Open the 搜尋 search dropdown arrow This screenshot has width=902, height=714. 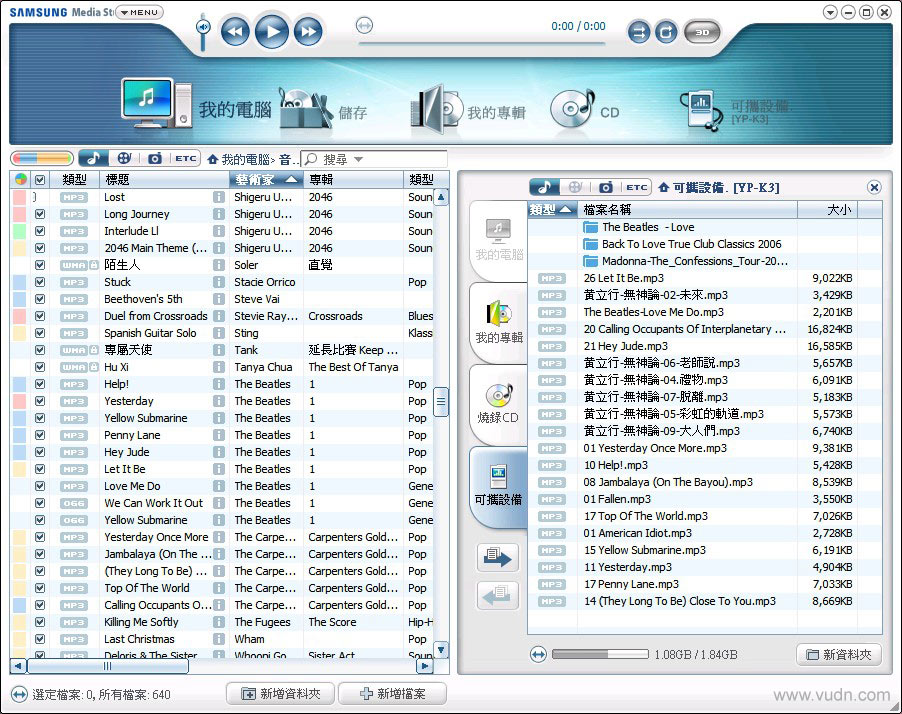(x=358, y=159)
